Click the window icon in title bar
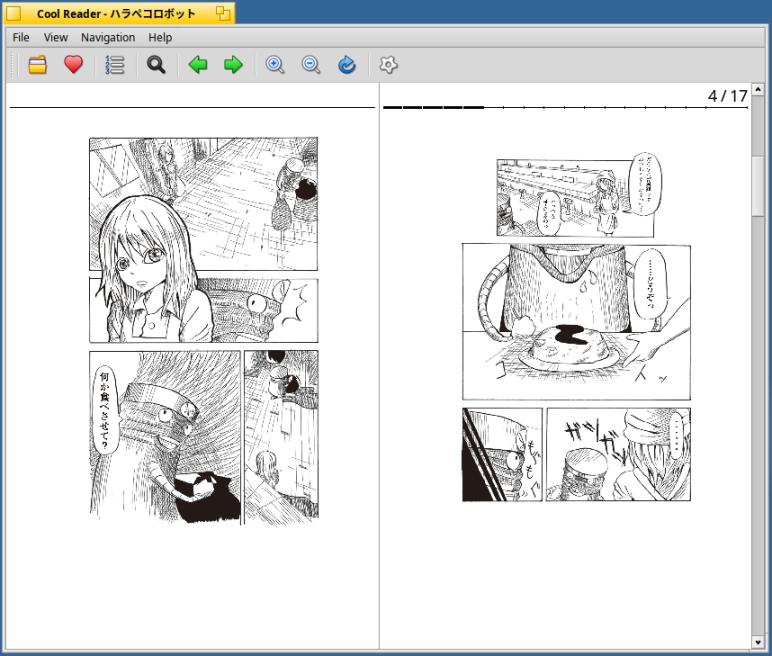Screen dimensions: 772x656 [x=13, y=13]
